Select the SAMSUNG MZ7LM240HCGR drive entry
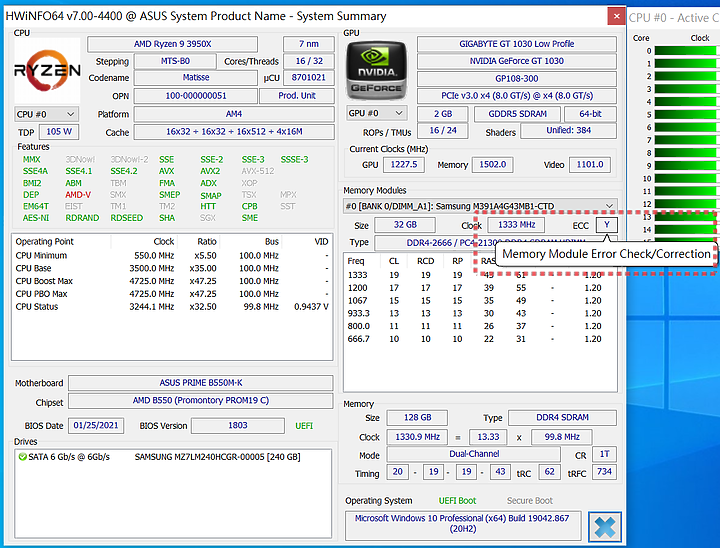Image resolution: width=720 pixels, height=548 pixels. (173, 457)
